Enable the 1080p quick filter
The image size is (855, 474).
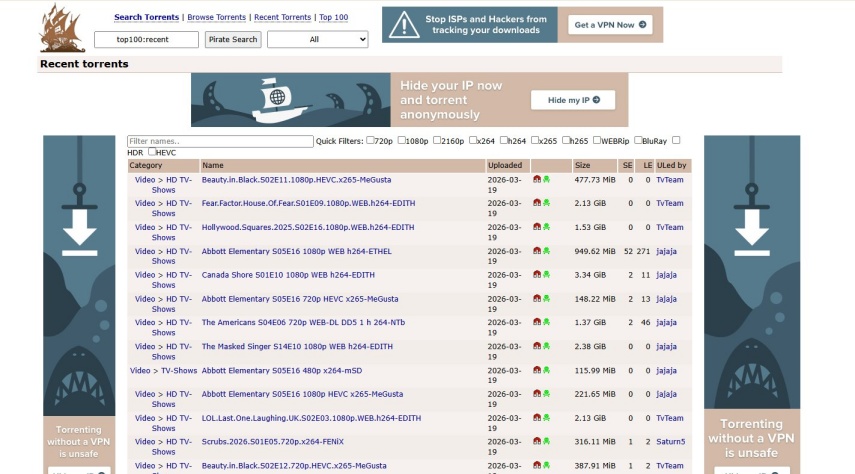point(402,140)
